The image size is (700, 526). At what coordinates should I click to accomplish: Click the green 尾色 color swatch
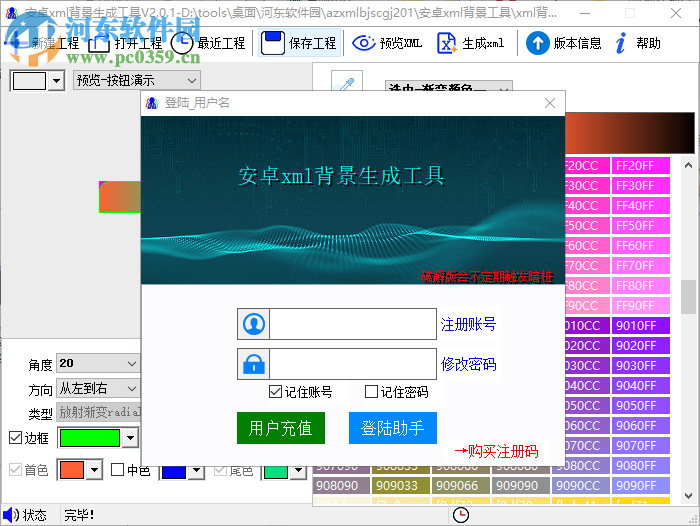276,472
